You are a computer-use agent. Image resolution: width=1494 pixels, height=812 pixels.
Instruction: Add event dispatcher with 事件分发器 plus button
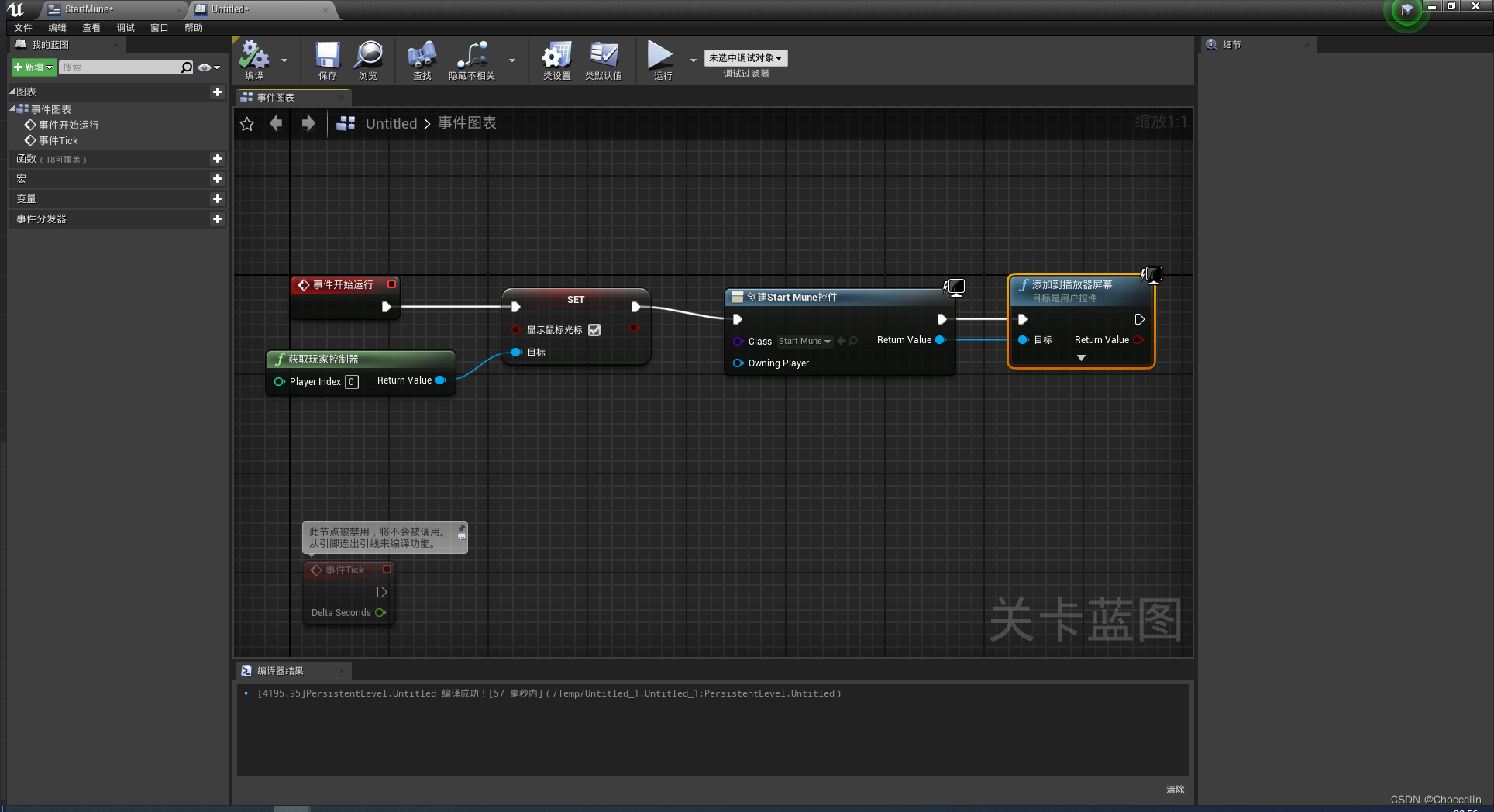217,219
